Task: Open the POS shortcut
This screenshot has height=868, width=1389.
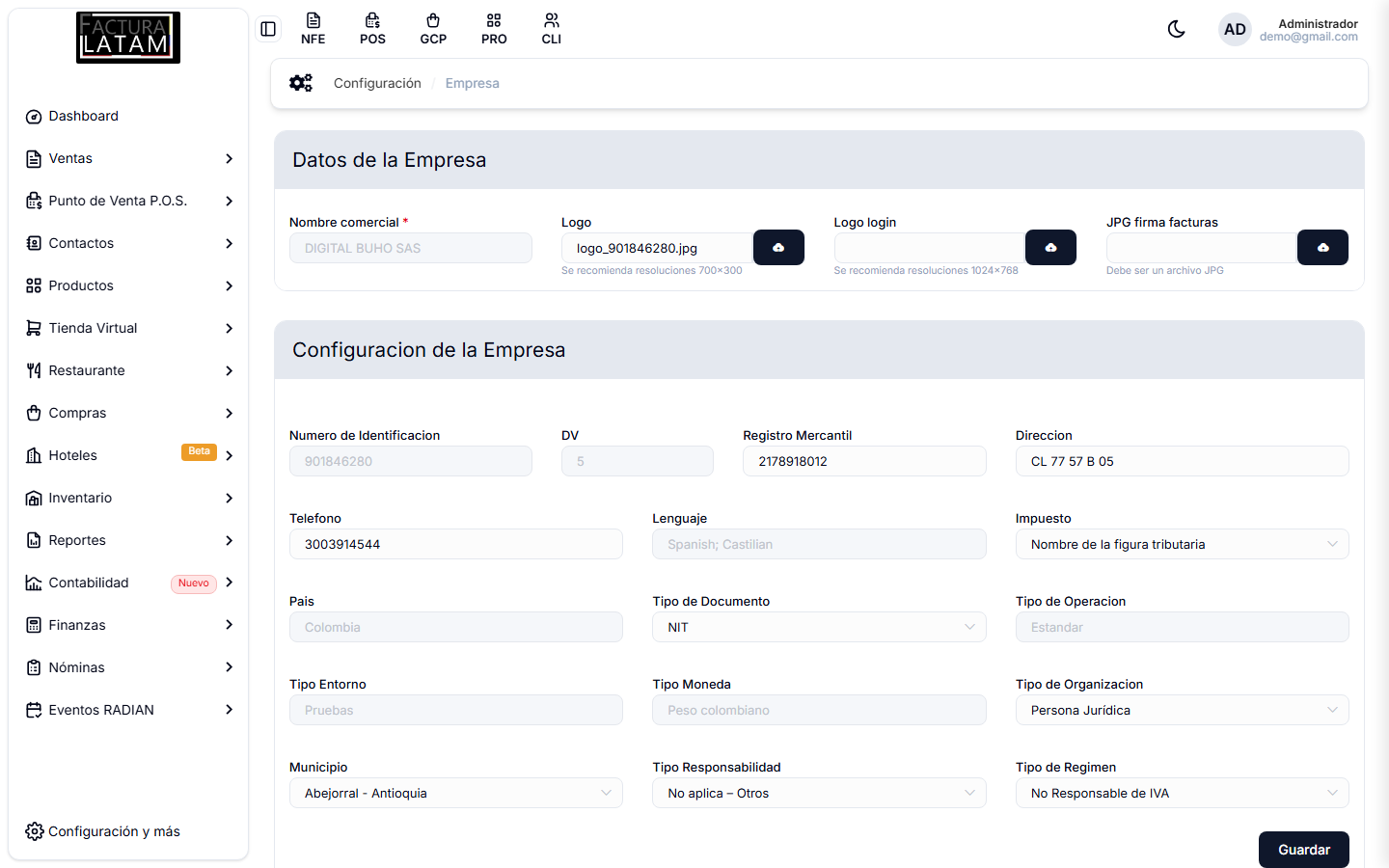Action: tap(372, 29)
